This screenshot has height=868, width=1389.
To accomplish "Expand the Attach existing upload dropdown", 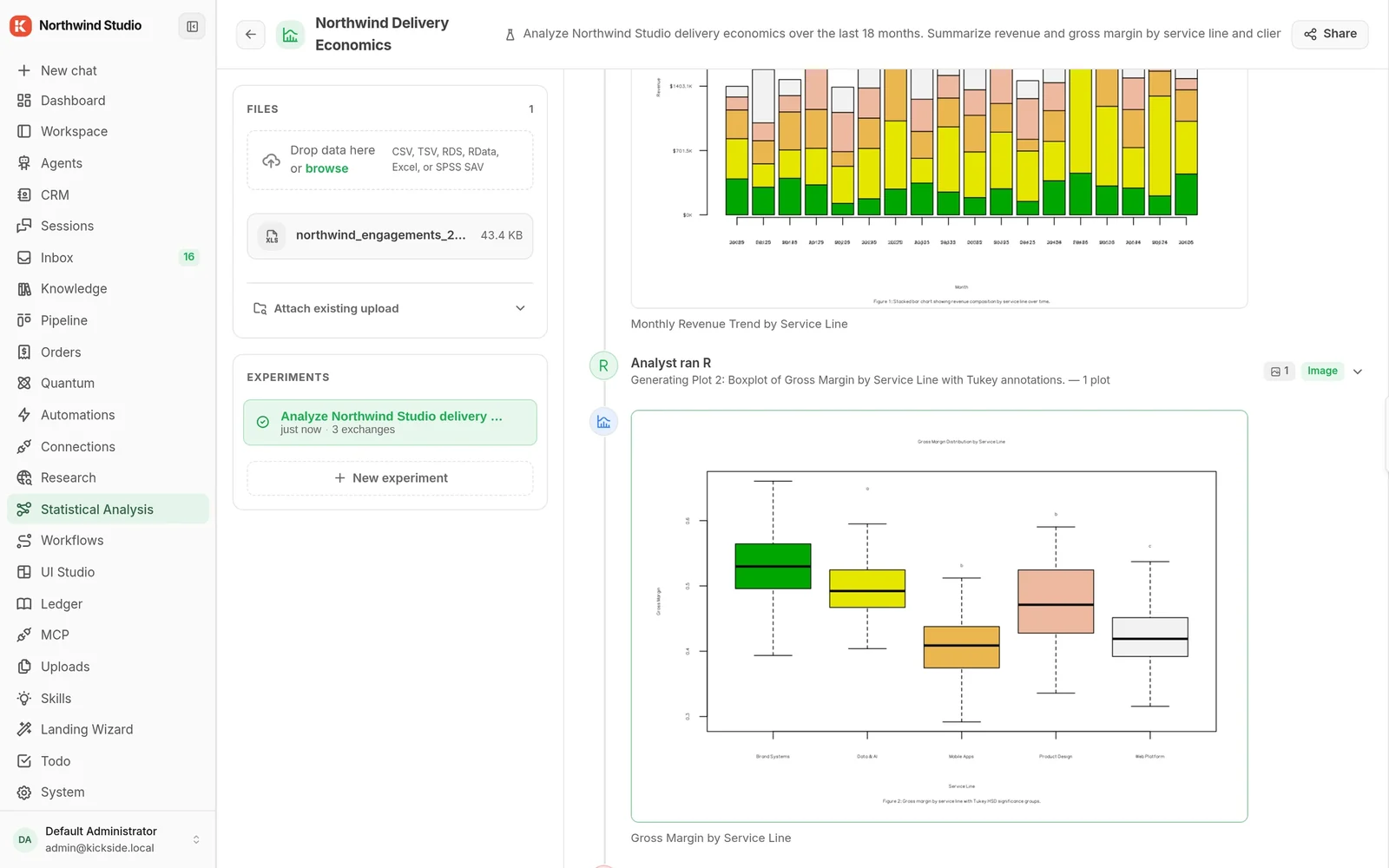I will [390, 309].
